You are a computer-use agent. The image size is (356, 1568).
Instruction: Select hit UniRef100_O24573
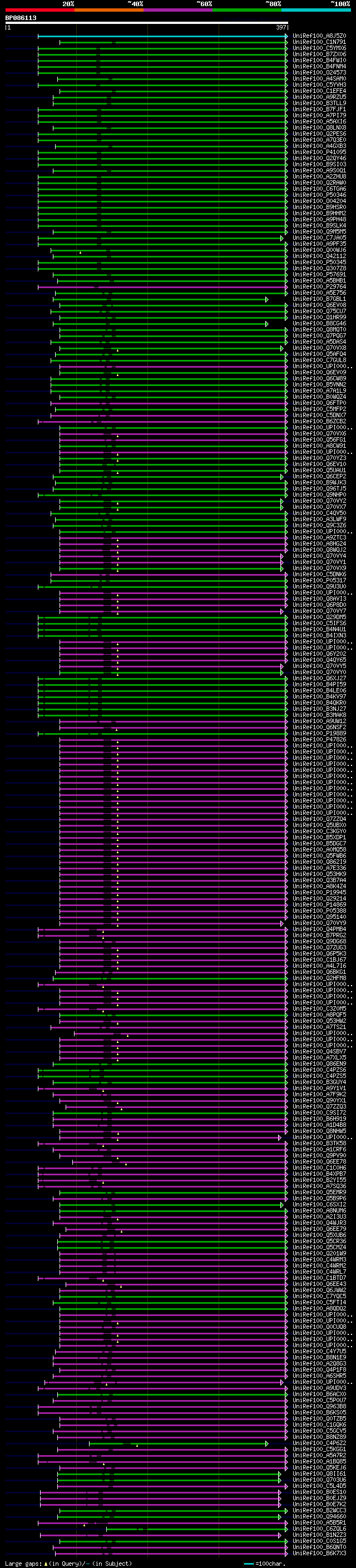(319, 72)
